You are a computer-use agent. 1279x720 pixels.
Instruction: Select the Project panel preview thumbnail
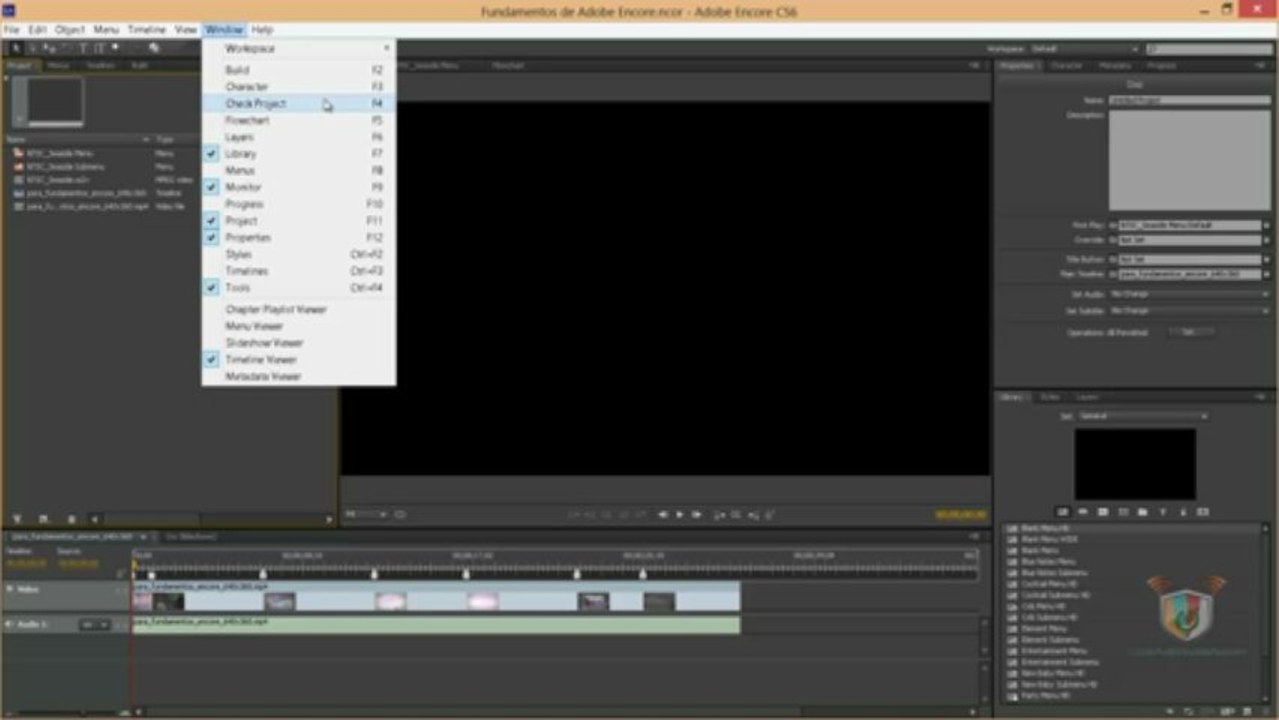click(55, 102)
